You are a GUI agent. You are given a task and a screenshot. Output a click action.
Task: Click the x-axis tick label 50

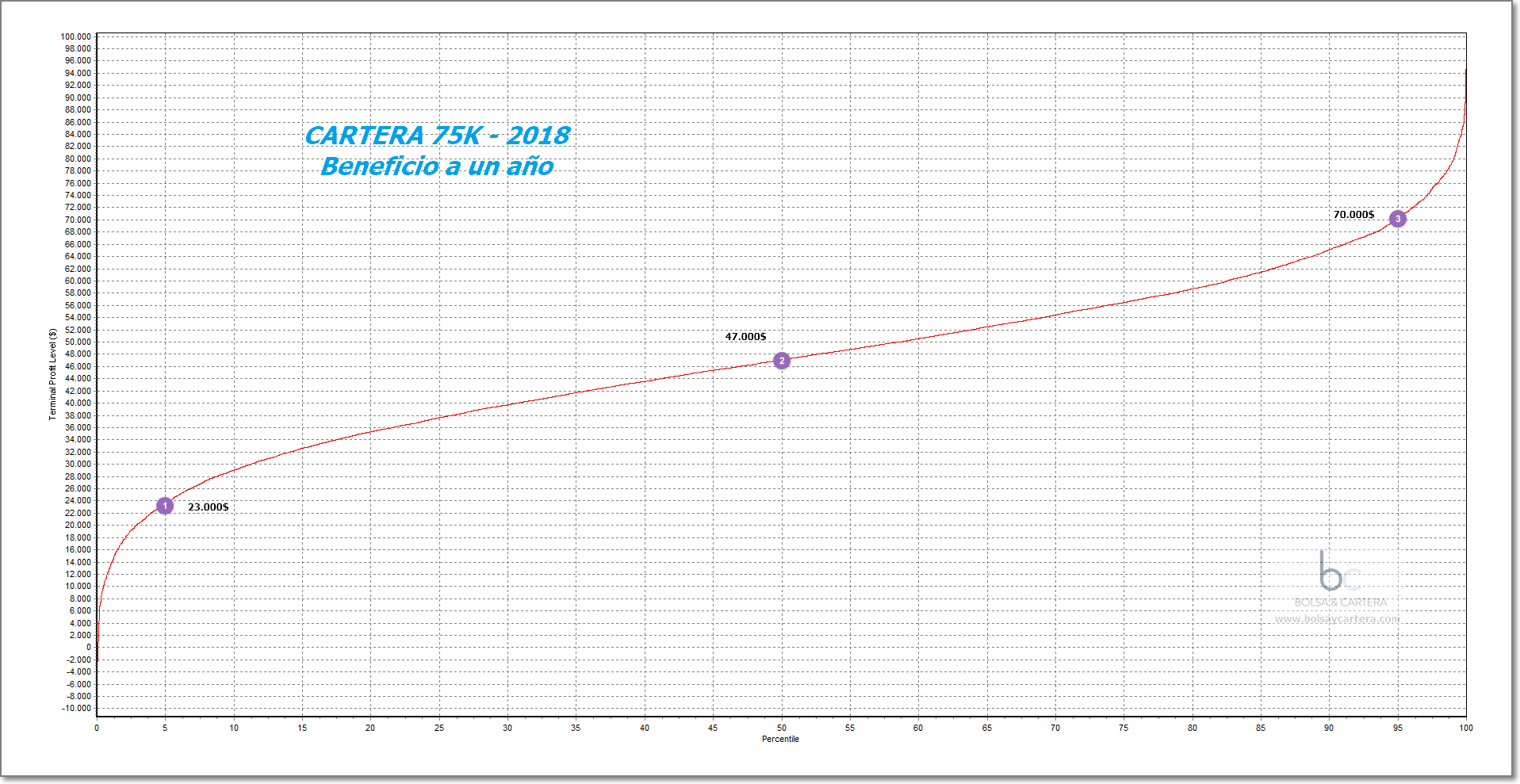[782, 728]
